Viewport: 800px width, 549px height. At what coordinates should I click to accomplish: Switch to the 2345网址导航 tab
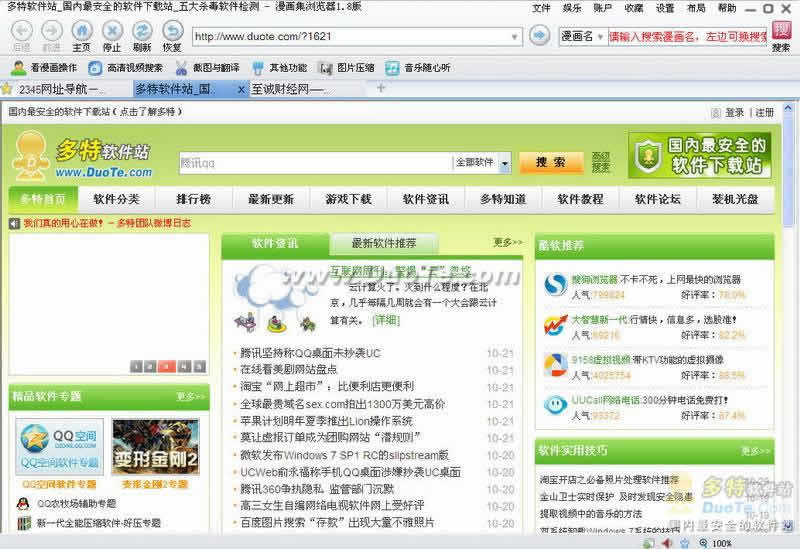click(67, 89)
